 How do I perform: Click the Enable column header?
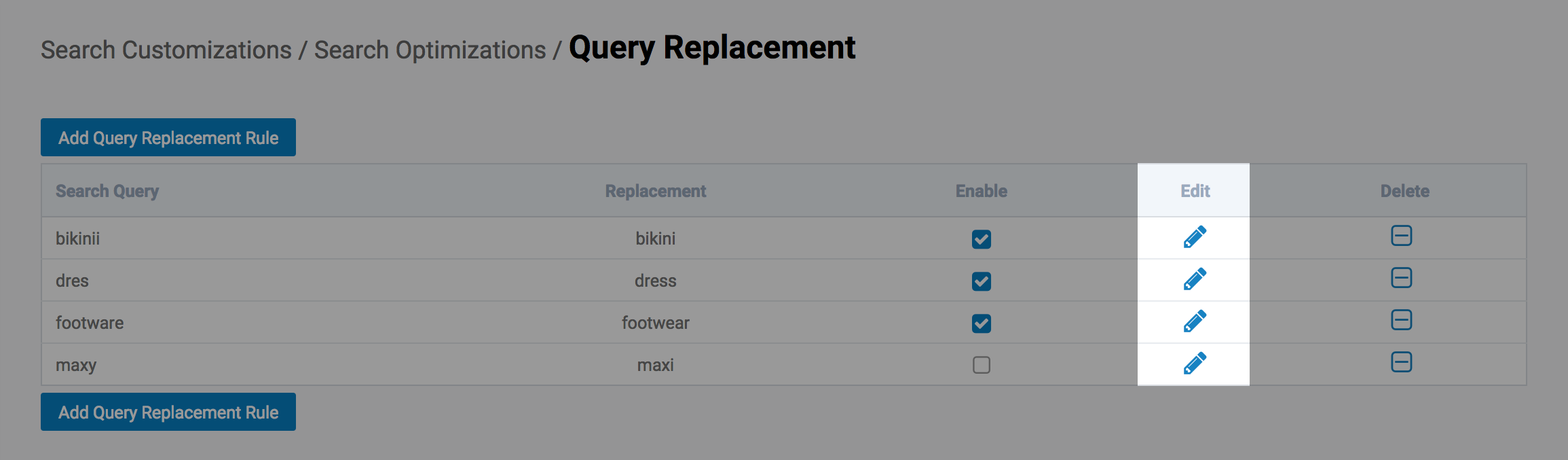tap(981, 191)
